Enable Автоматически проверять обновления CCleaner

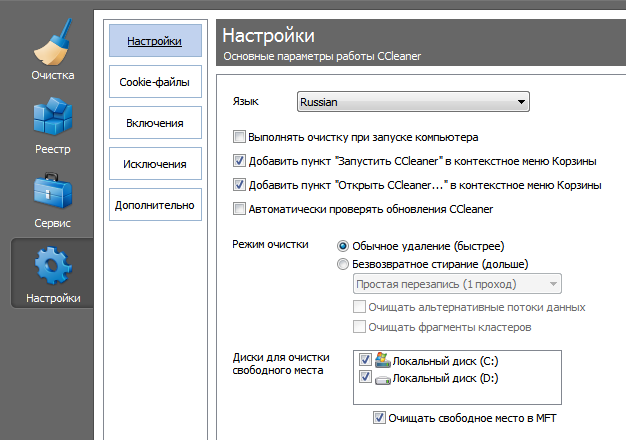[239, 209]
